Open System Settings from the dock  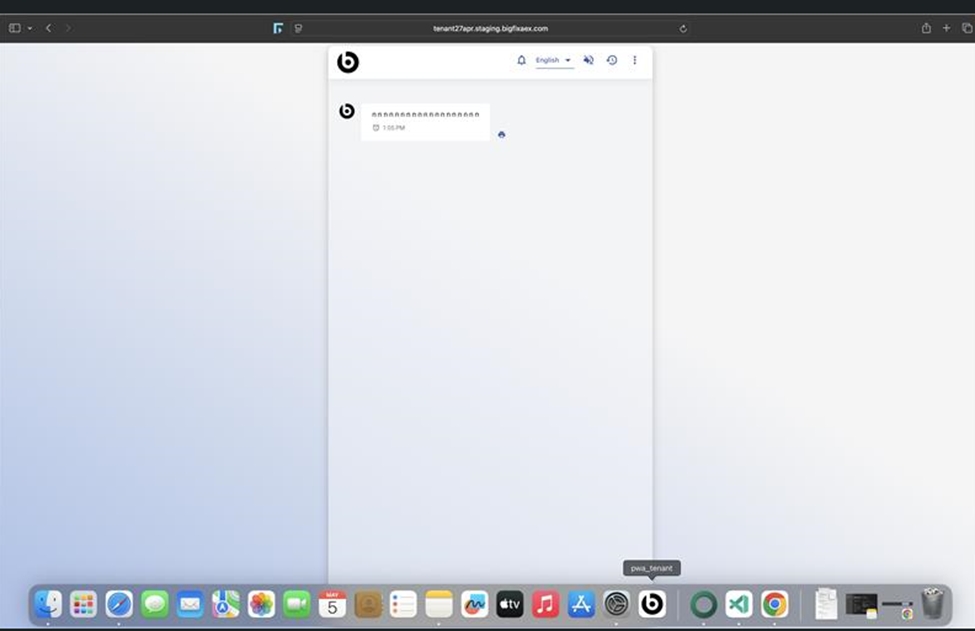click(616, 604)
